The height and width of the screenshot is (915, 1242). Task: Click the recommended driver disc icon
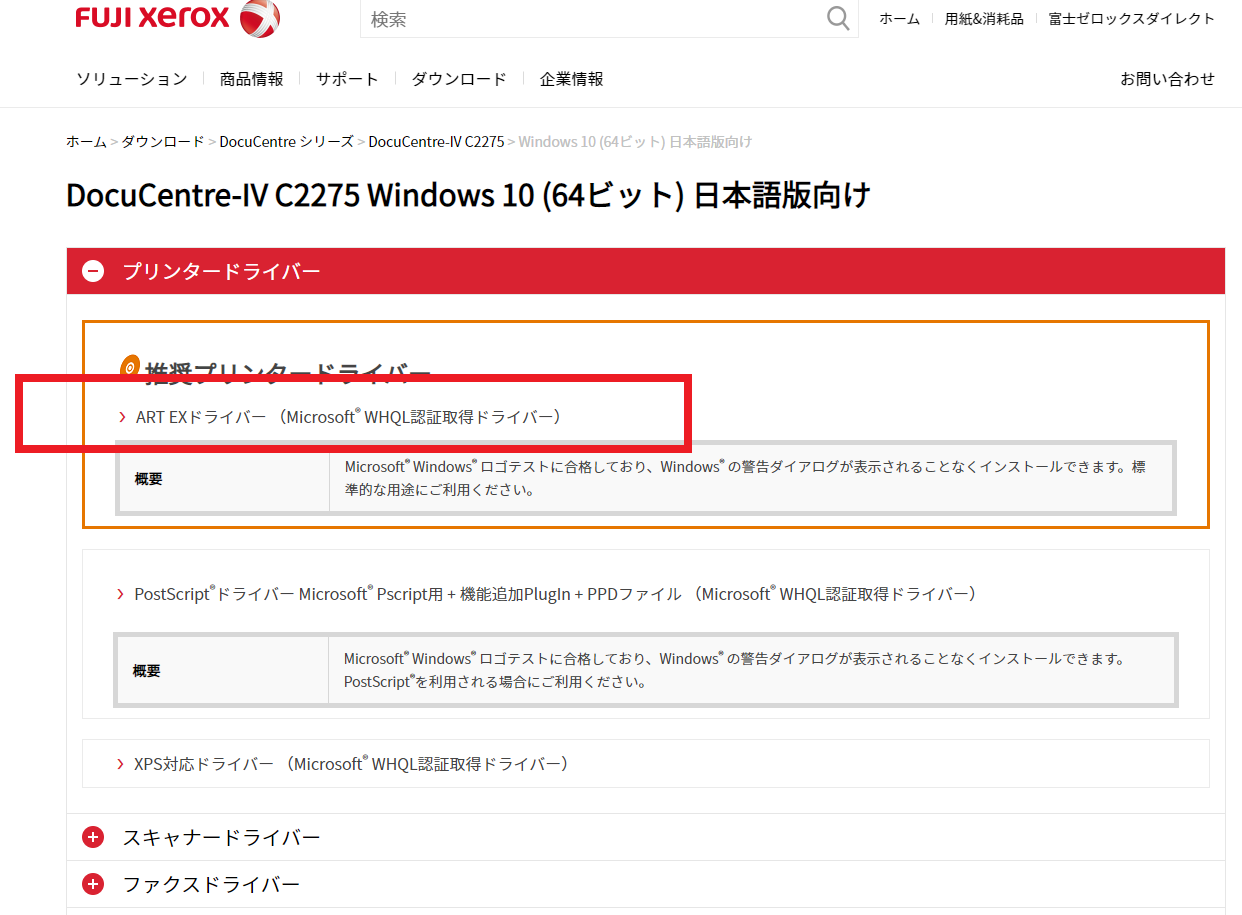(130, 368)
